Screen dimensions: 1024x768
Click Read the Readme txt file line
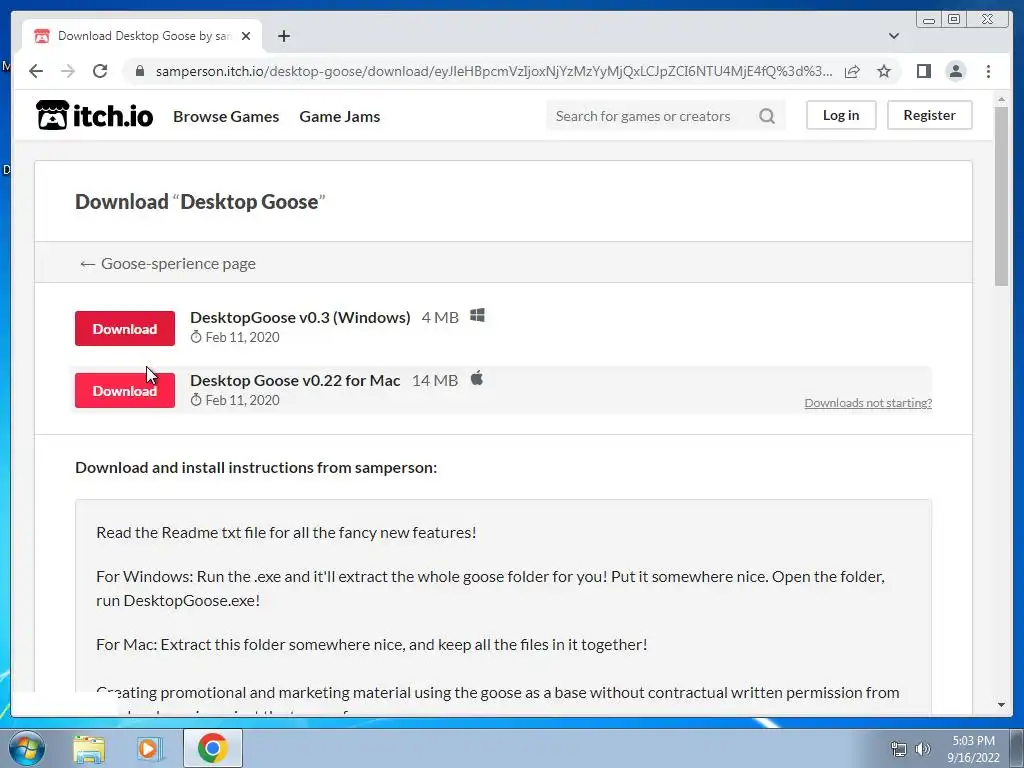(x=286, y=532)
